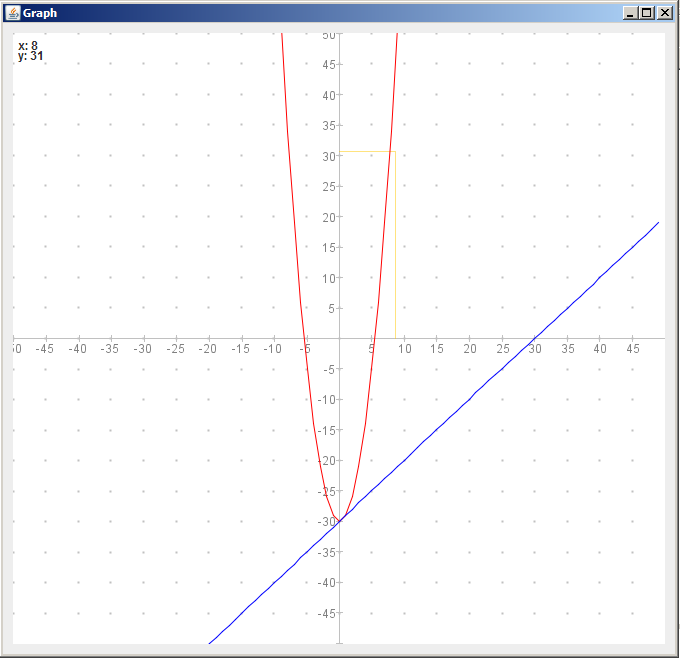Click the '-10' label on the horizontal axis

coord(272,349)
